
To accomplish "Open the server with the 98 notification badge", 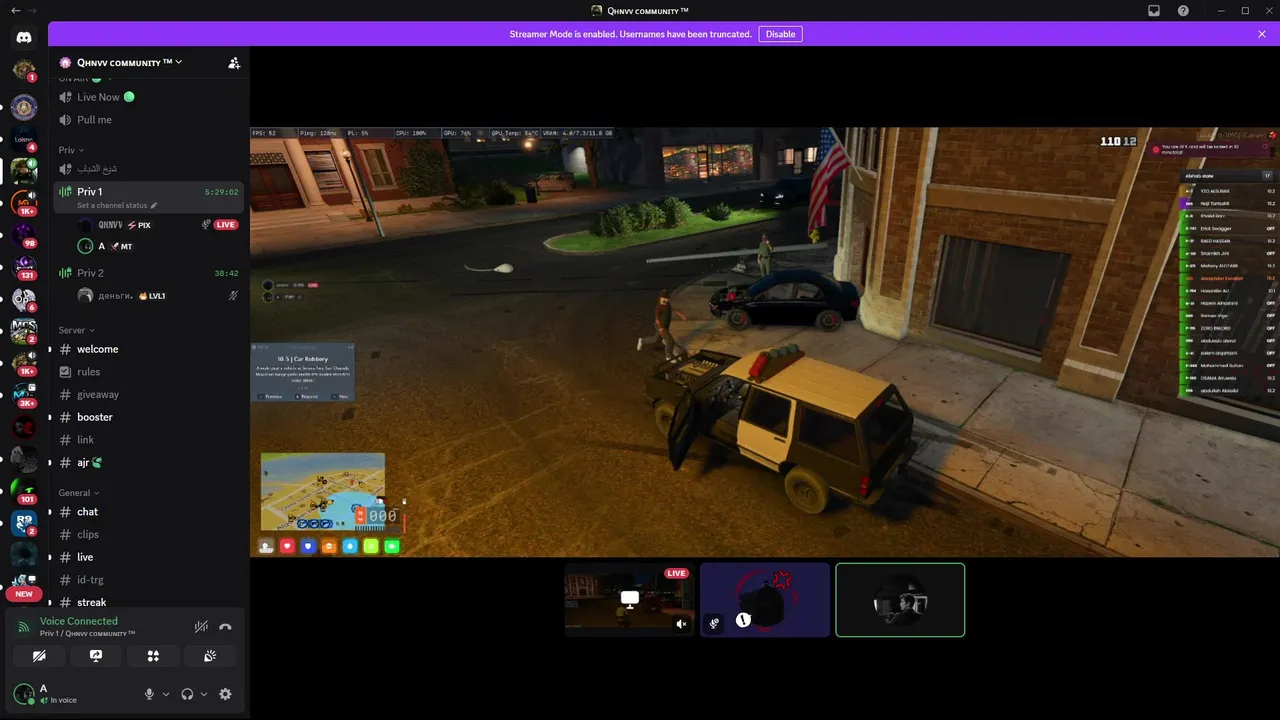I will click(x=24, y=235).
